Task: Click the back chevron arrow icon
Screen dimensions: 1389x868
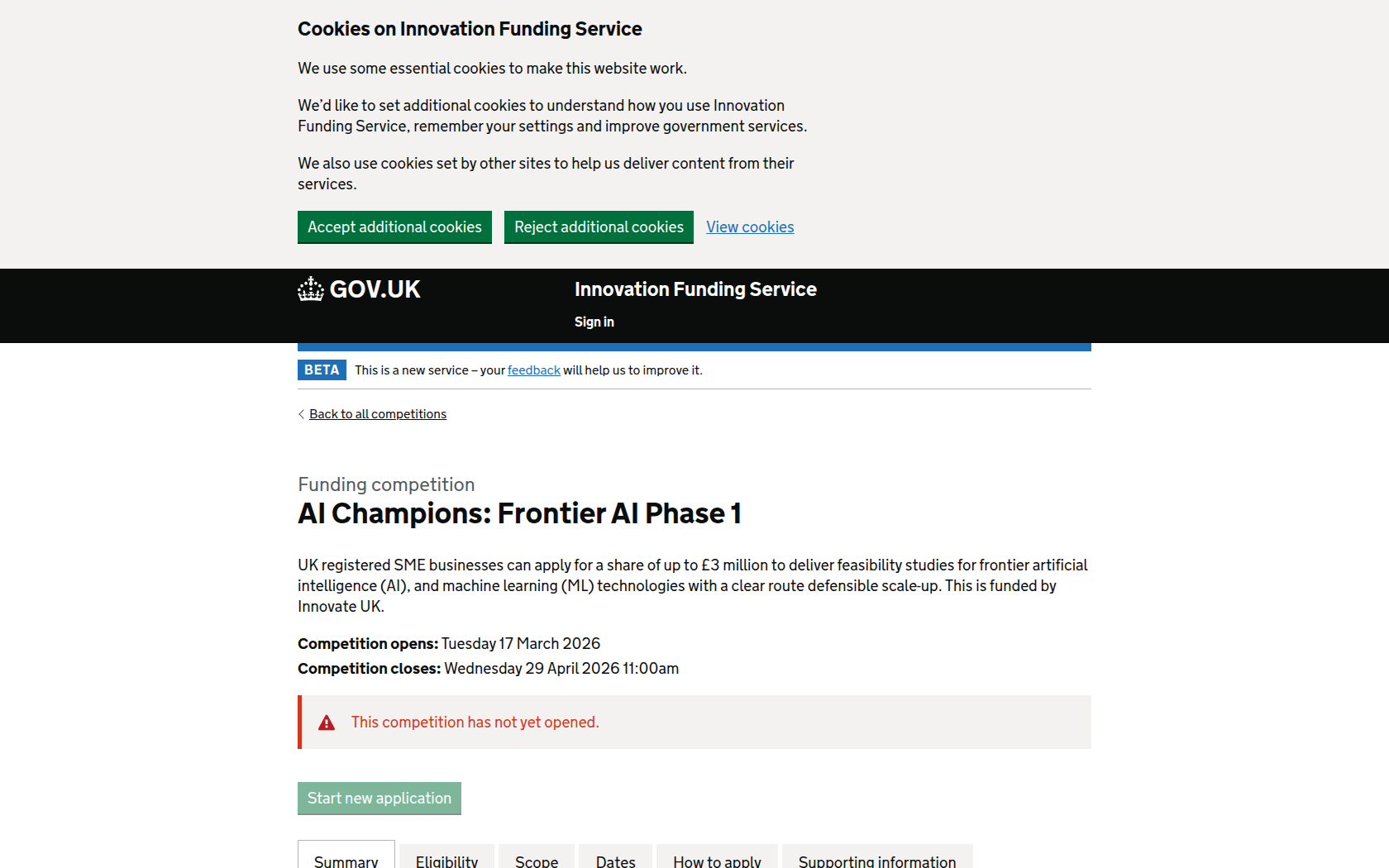Action: pos(301,415)
